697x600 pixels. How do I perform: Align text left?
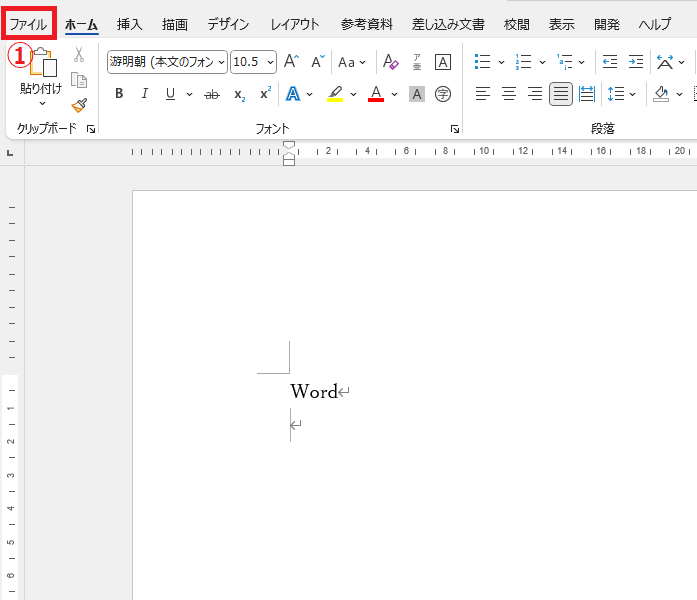tap(483, 94)
